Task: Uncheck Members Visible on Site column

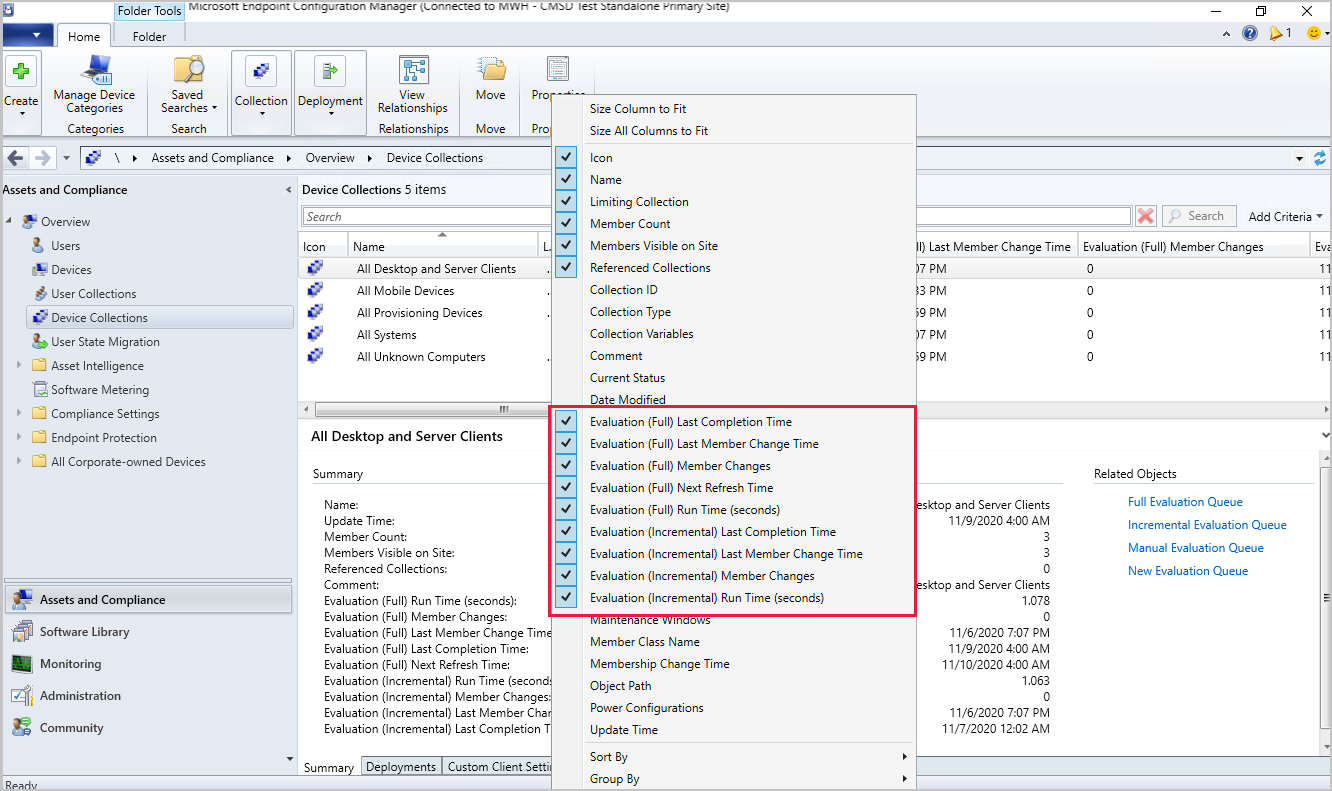Action: coord(567,246)
